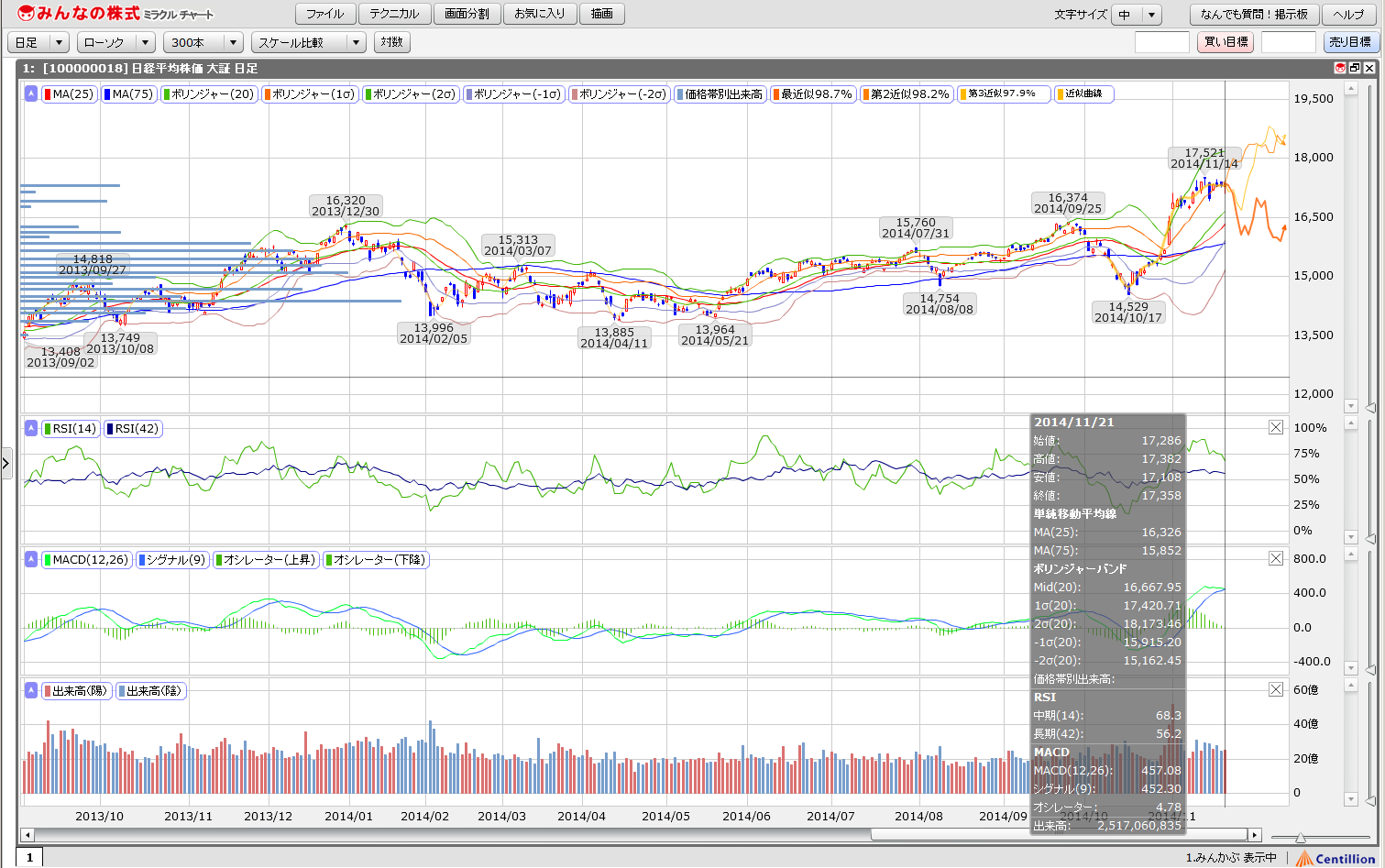Toggle the MA(25) line visibility

point(70,93)
